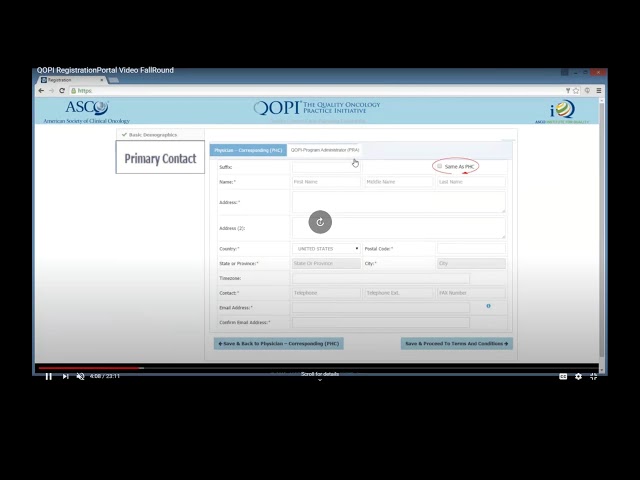The width and height of the screenshot is (640, 480).
Task: Click the page vertical scrollbar
Action: (x=602, y=229)
